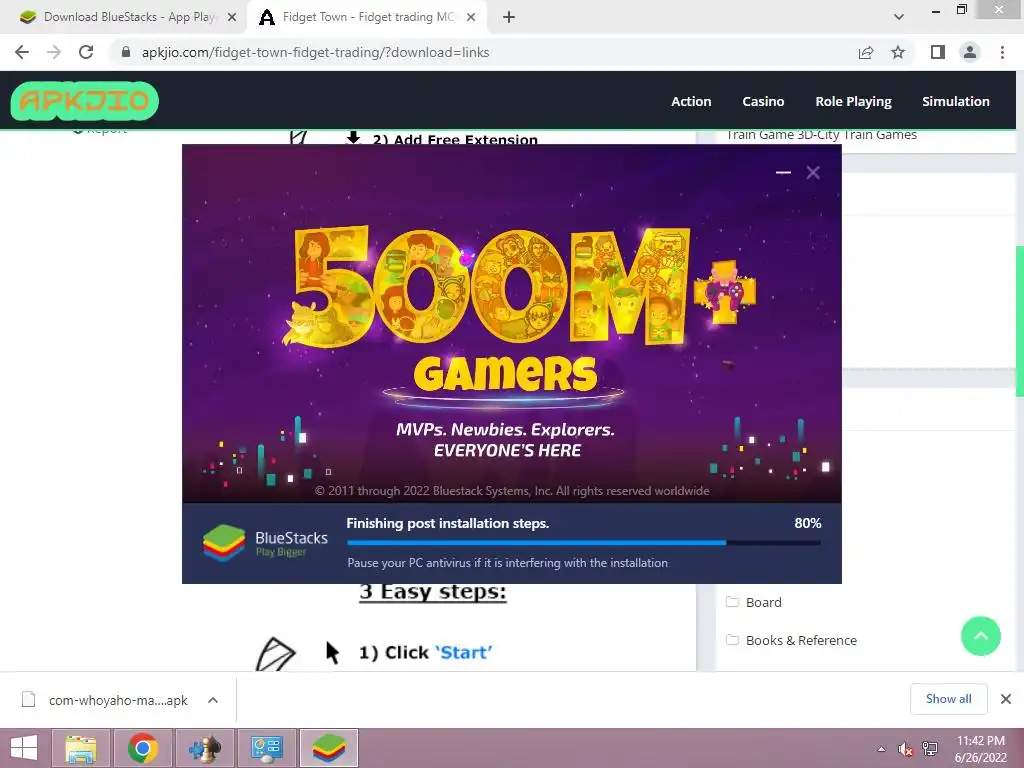Open the chess puzzle taskbar app

(204, 748)
